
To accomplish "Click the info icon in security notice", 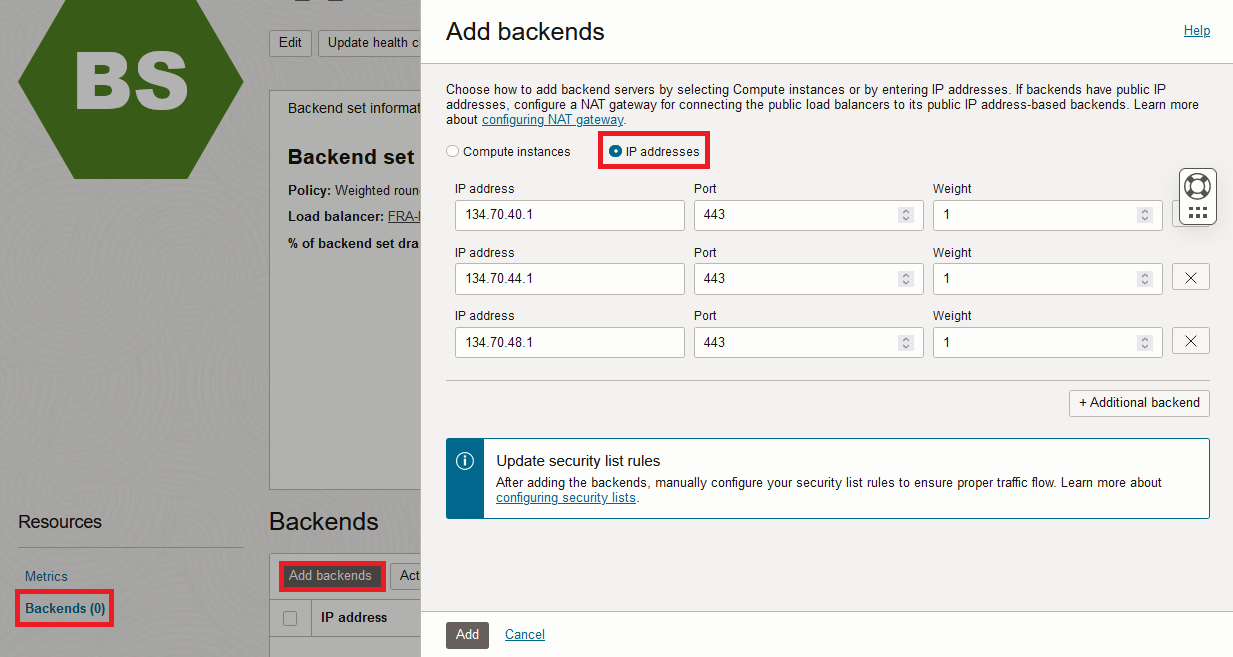I will (465, 461).
